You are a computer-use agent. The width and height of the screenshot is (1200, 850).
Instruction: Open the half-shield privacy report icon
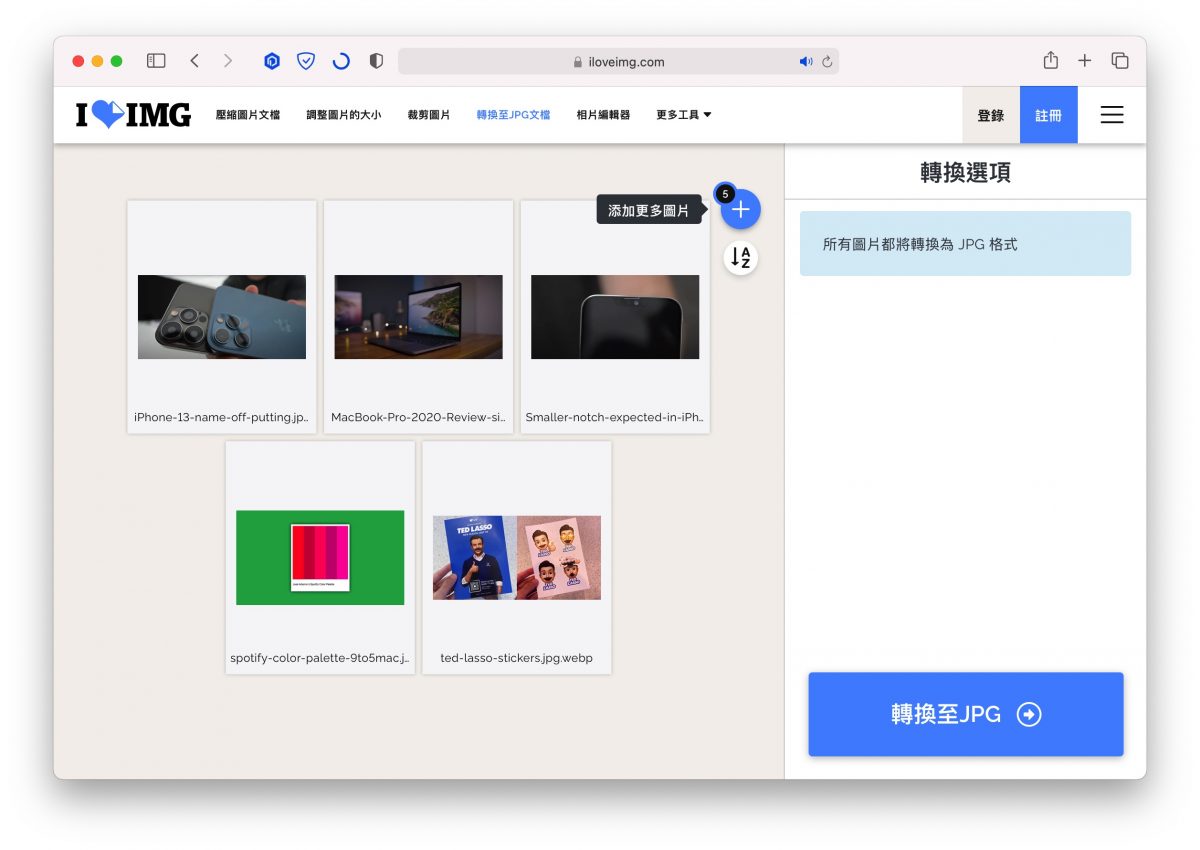click(376, 61)
